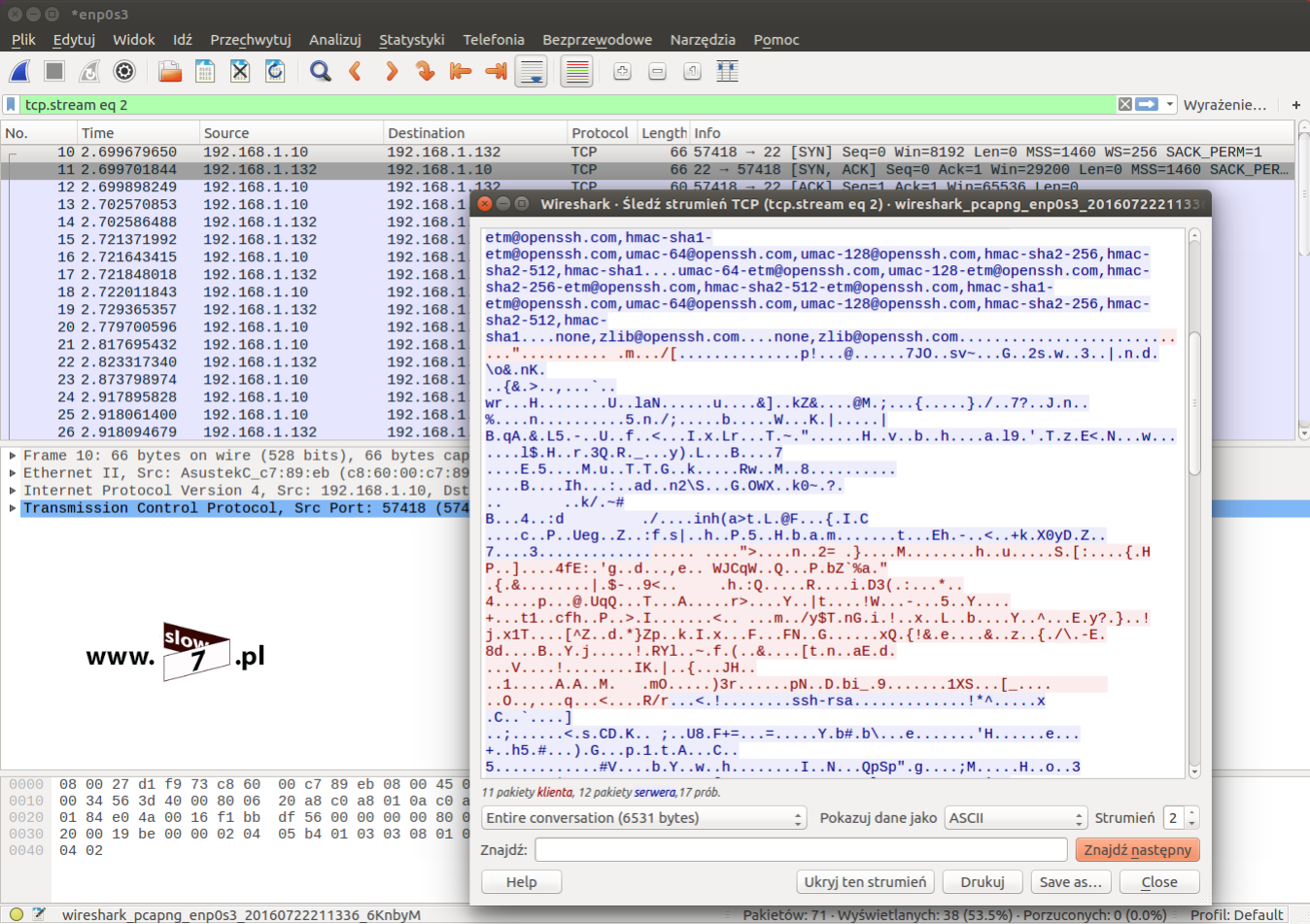1310x924 pixels.
Task: Select packet 16 at time 2.721643415
Action: (235, 257)
